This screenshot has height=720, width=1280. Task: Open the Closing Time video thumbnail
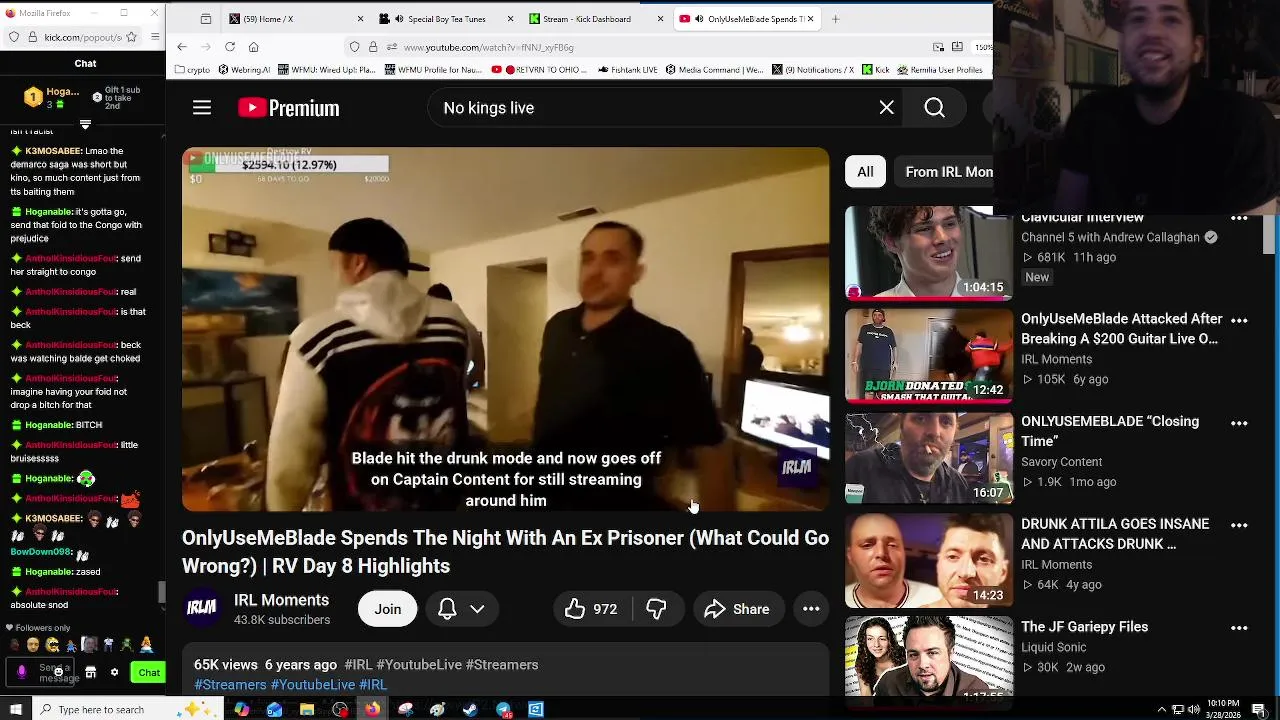[928, 458]
